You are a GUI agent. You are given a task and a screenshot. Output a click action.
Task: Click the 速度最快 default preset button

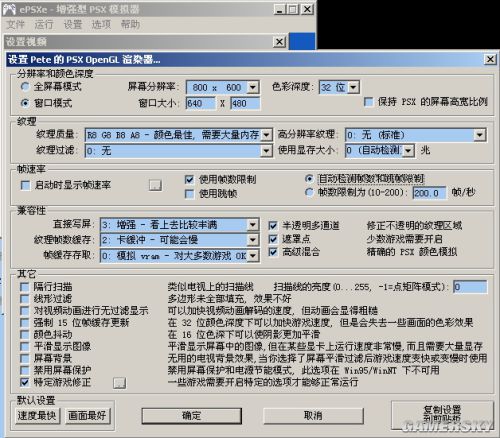pos(37,416)
